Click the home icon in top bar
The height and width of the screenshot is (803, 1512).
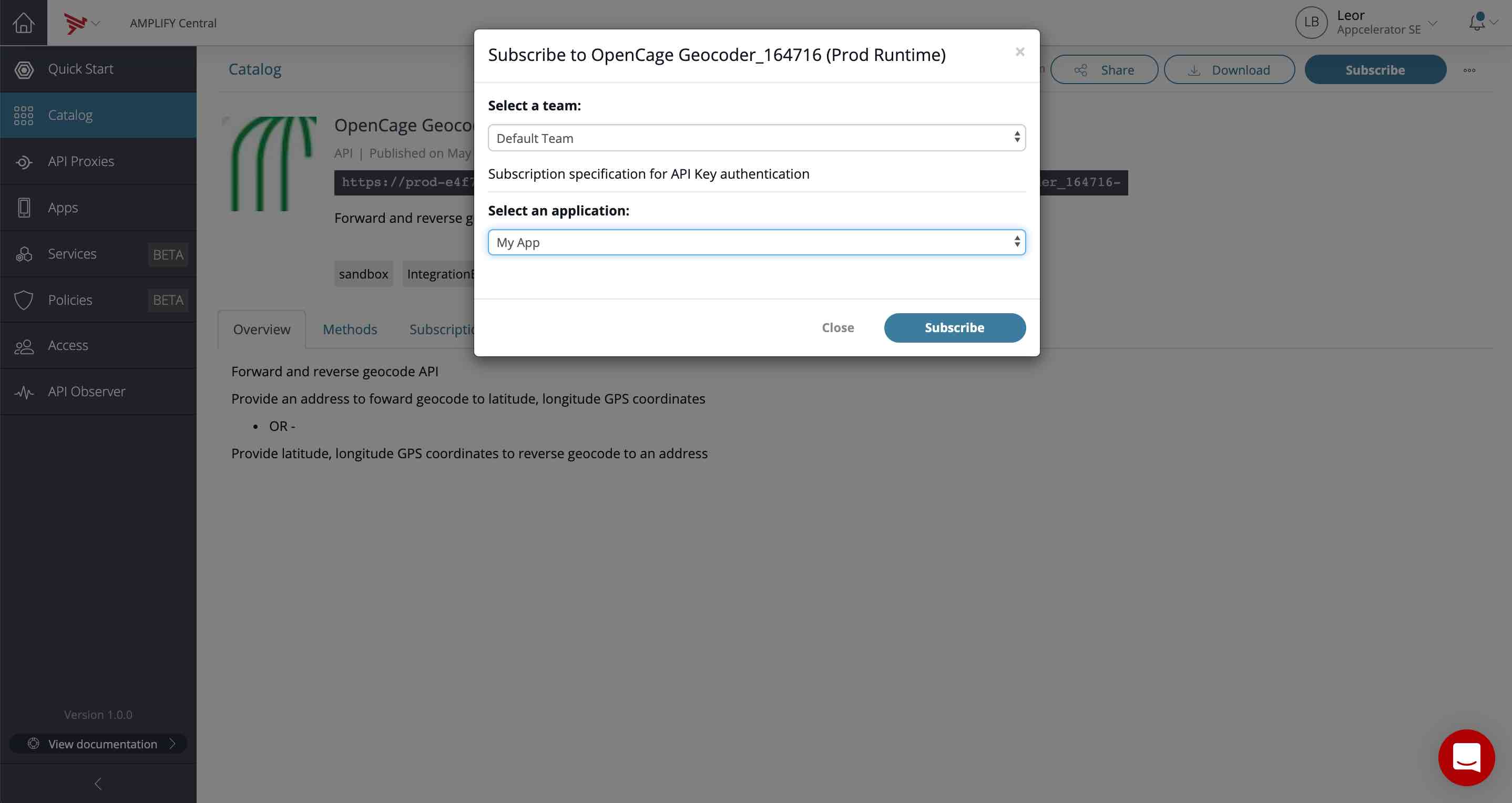click(24, 23)
